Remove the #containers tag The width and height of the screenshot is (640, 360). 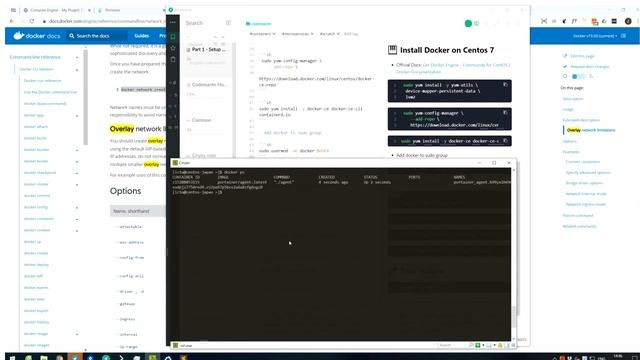pos(274,34)
